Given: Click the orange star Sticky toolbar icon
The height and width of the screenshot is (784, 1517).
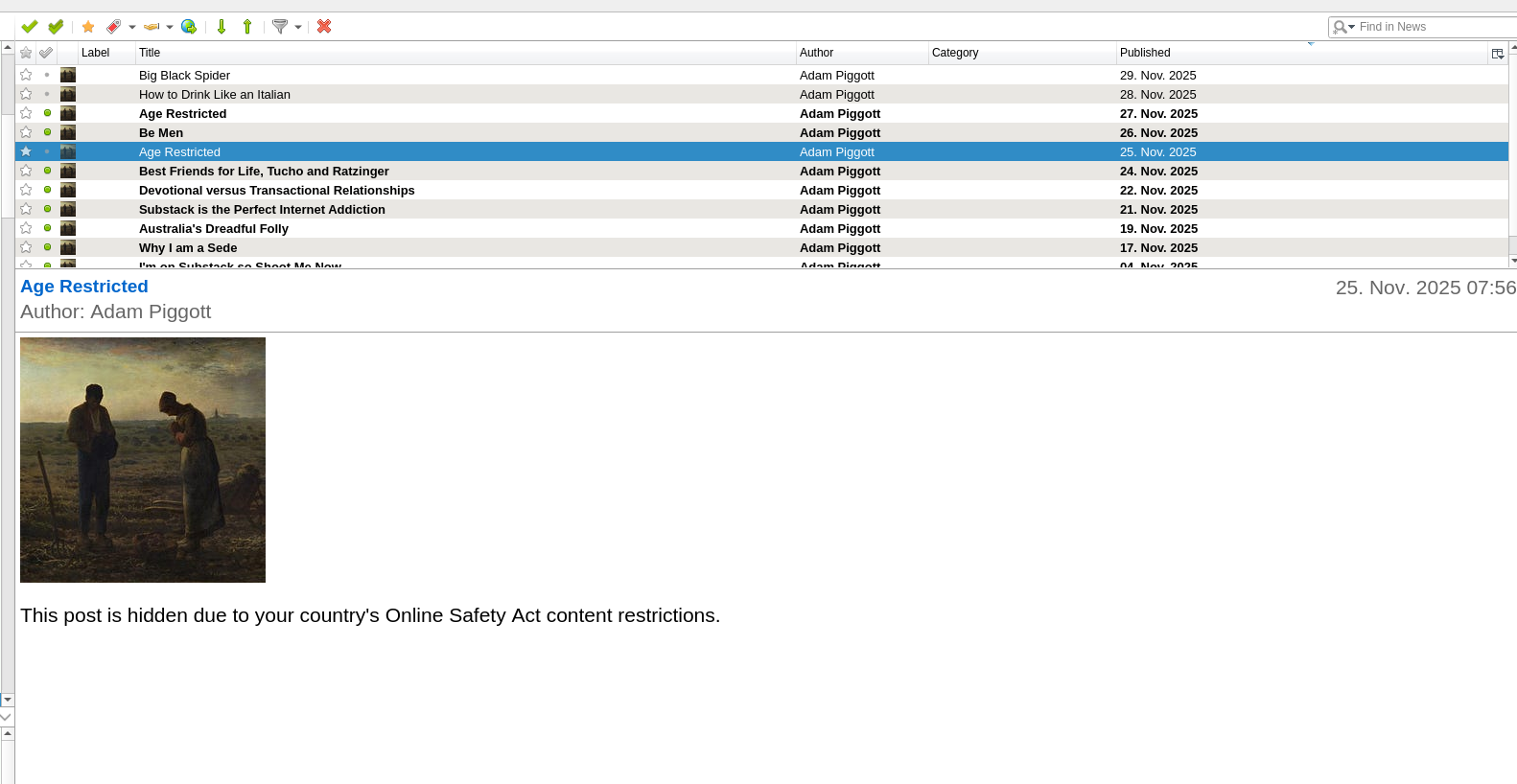Looking at the screenshot, I should coord(88,27).
